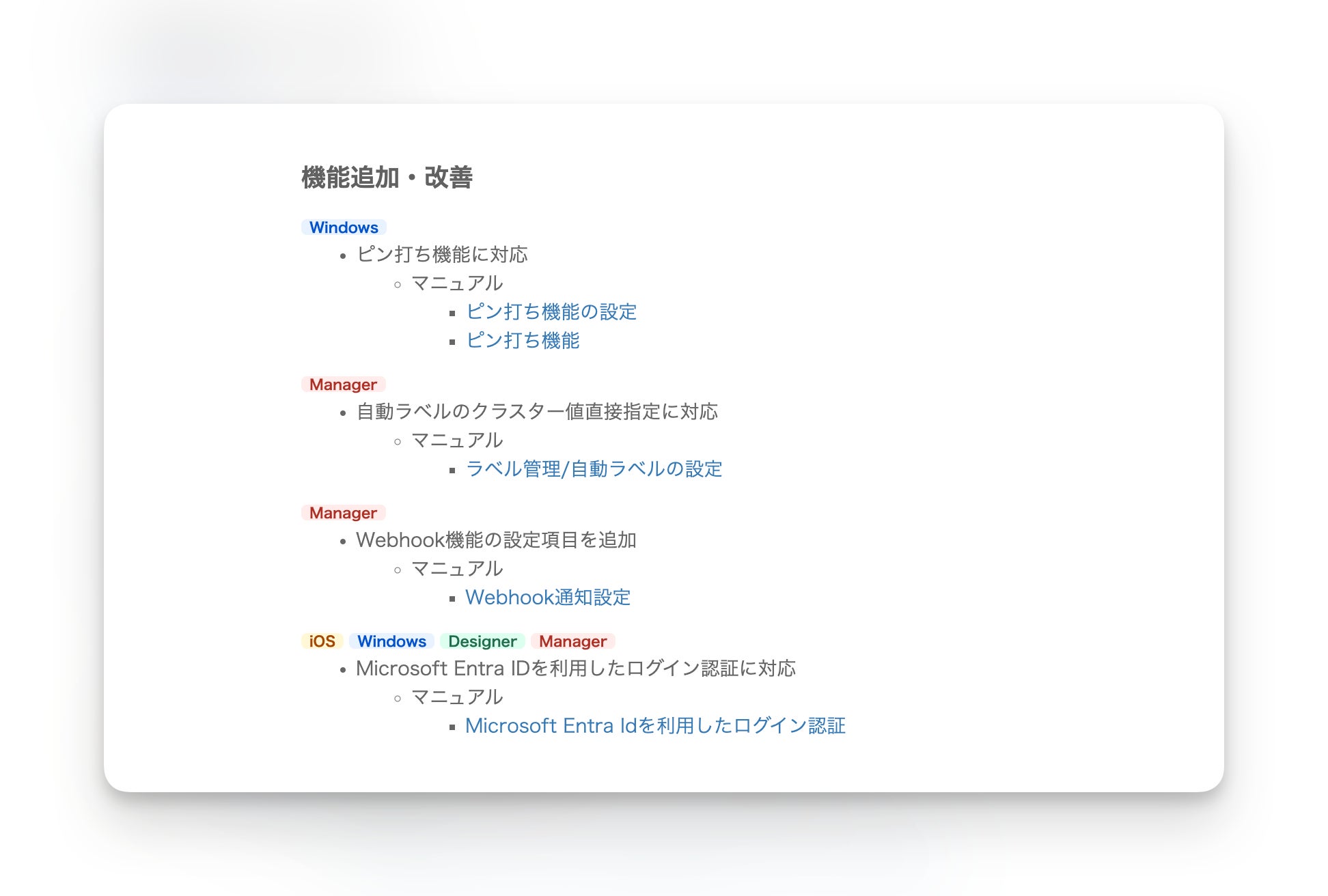The image size is (1328, 896).
Task: Click the Windows tag beside iOS tag
Action: (391, 641)
